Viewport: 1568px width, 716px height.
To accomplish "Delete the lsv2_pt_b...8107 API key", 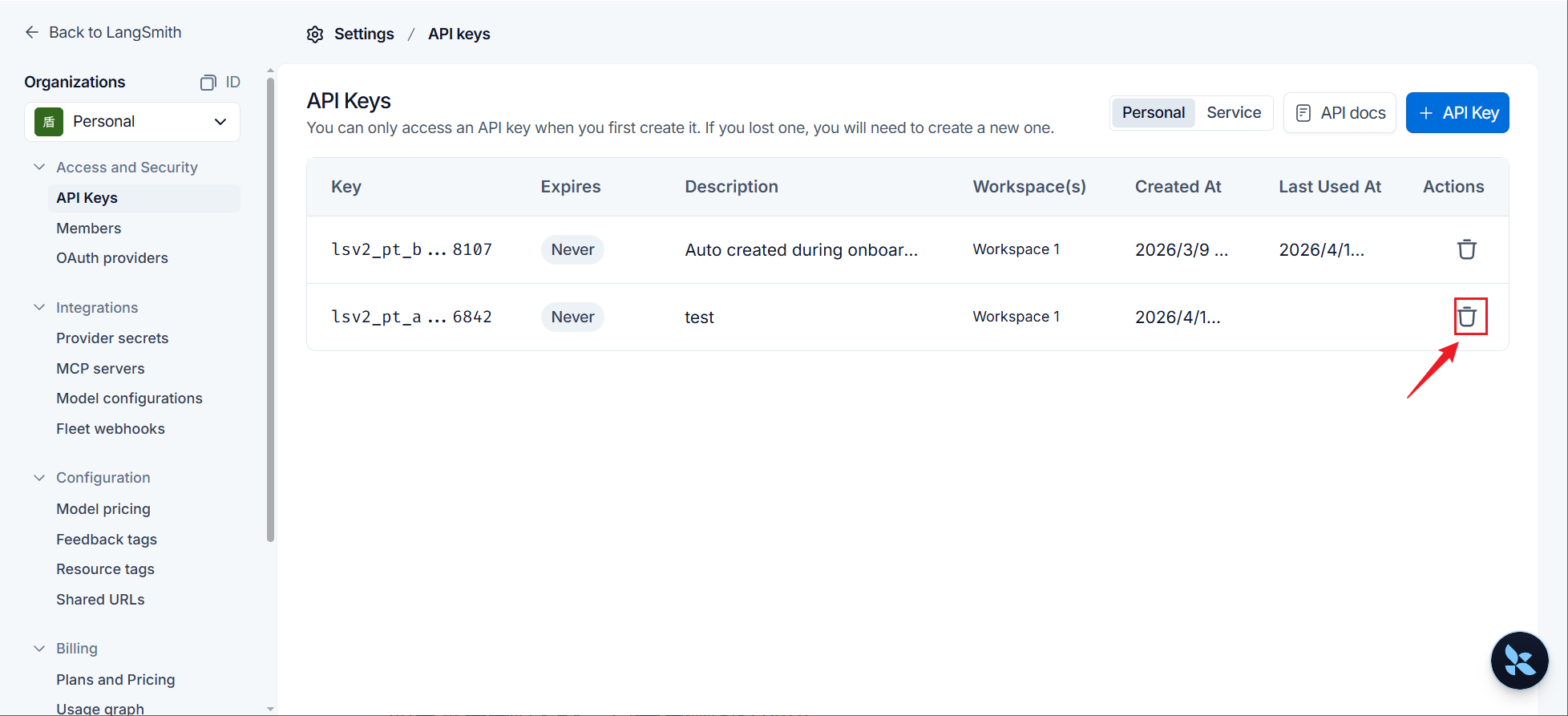I will tap(1466, 249).
